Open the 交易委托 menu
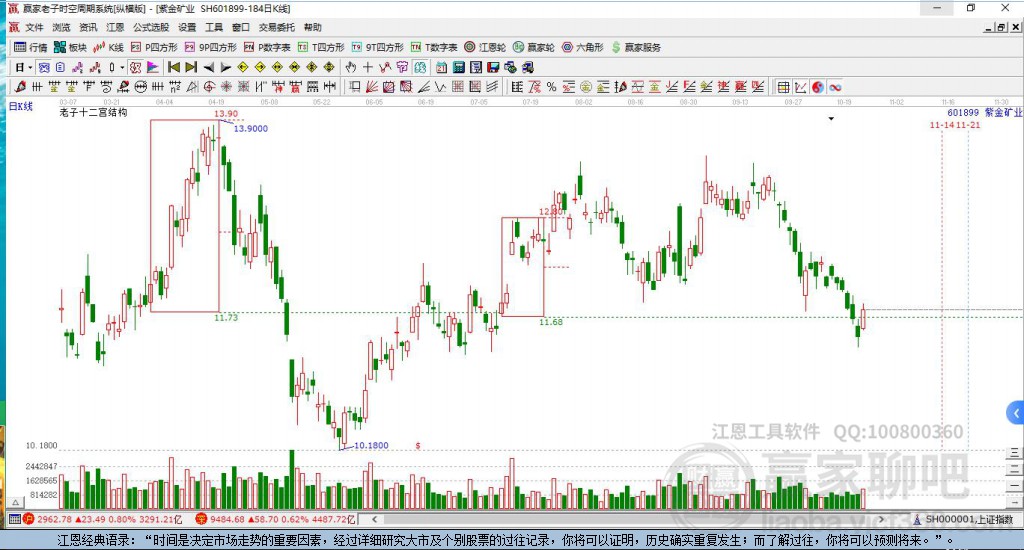The image size is (1024, 550). pyautogui.click(x=277, y=27)
